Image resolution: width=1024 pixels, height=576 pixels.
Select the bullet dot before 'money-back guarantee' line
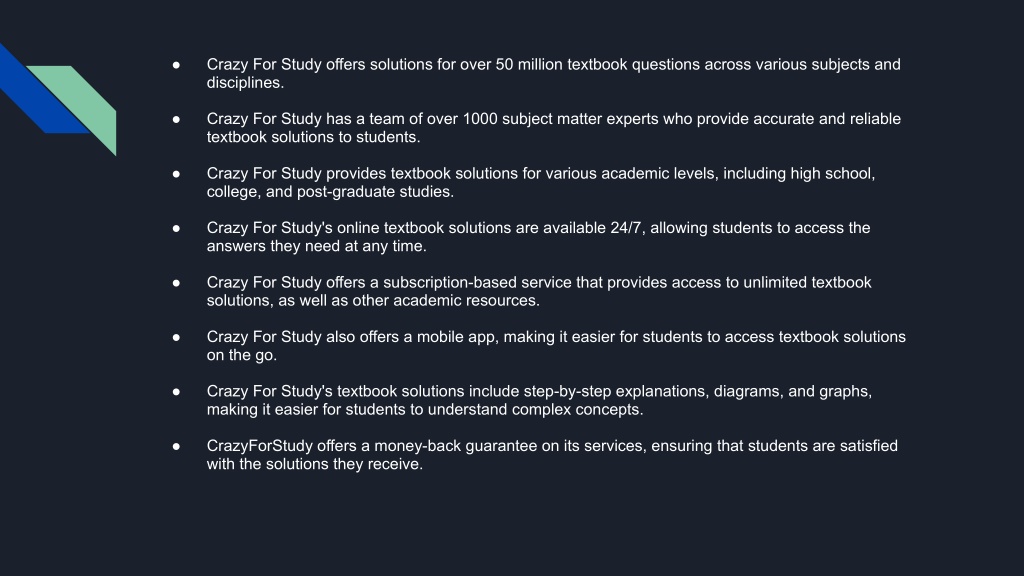(176, 446)
